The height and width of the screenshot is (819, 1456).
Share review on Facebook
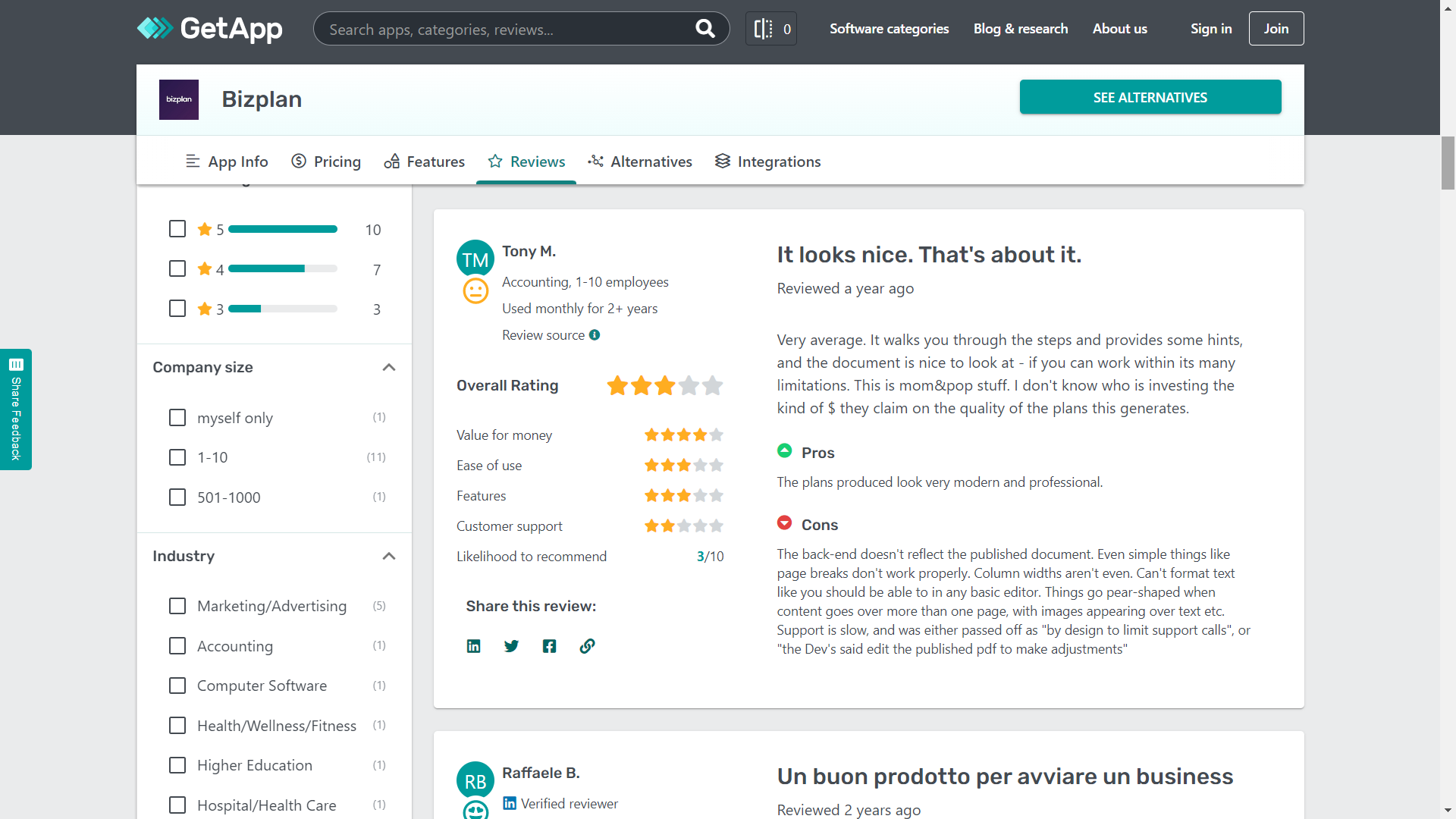pyautogui.click(x=549, y=646)
